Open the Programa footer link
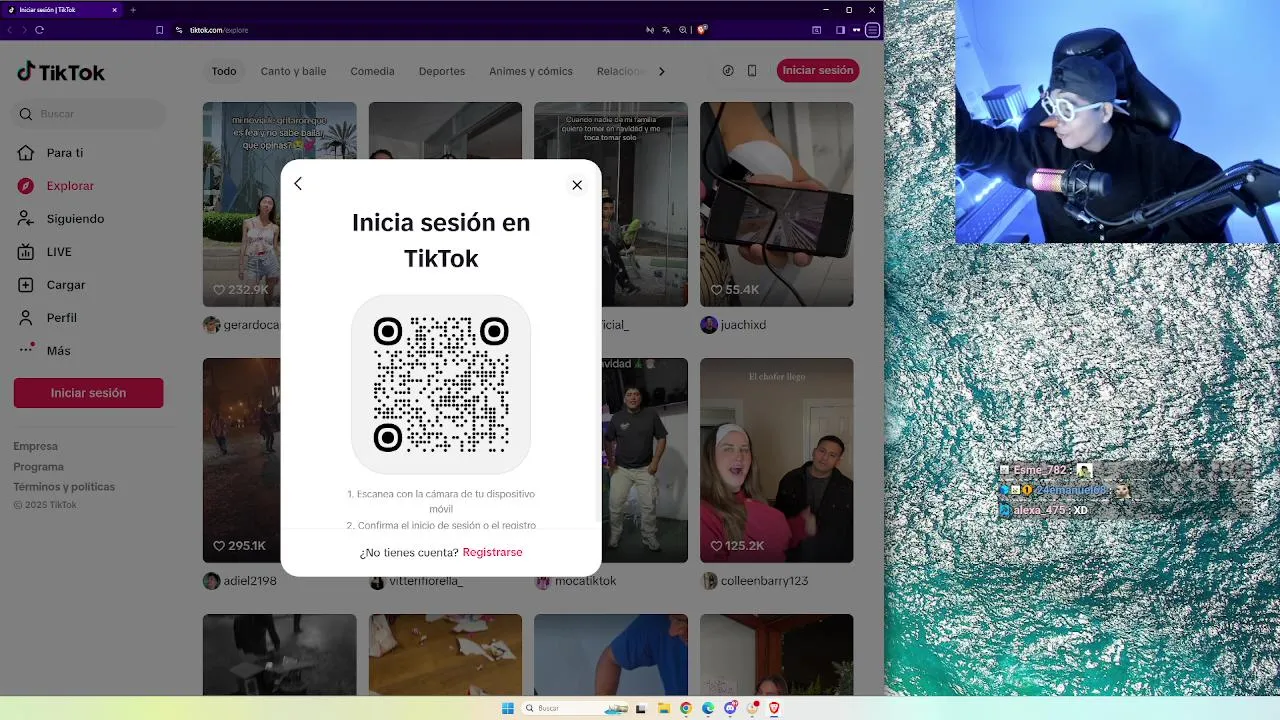The width and height of the screenshot is (1280, 720). click(x=38, y=467)
